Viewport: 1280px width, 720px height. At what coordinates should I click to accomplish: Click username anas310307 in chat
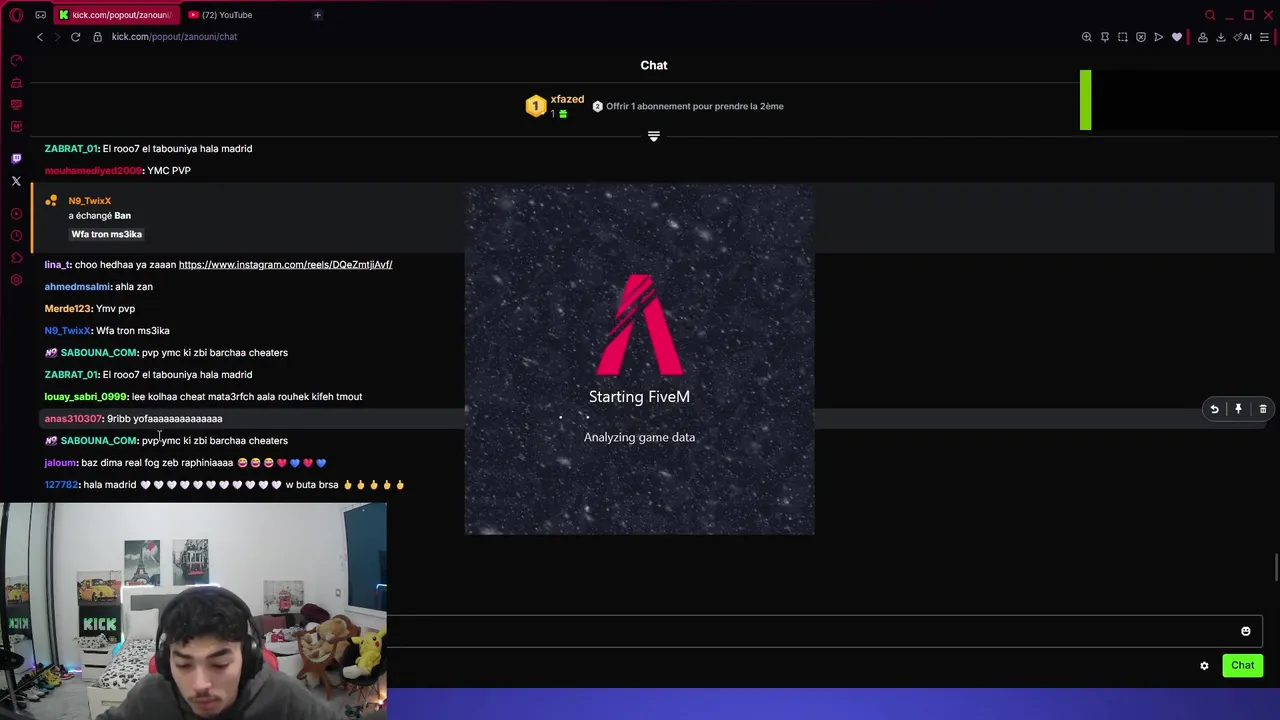coord(73,419)
